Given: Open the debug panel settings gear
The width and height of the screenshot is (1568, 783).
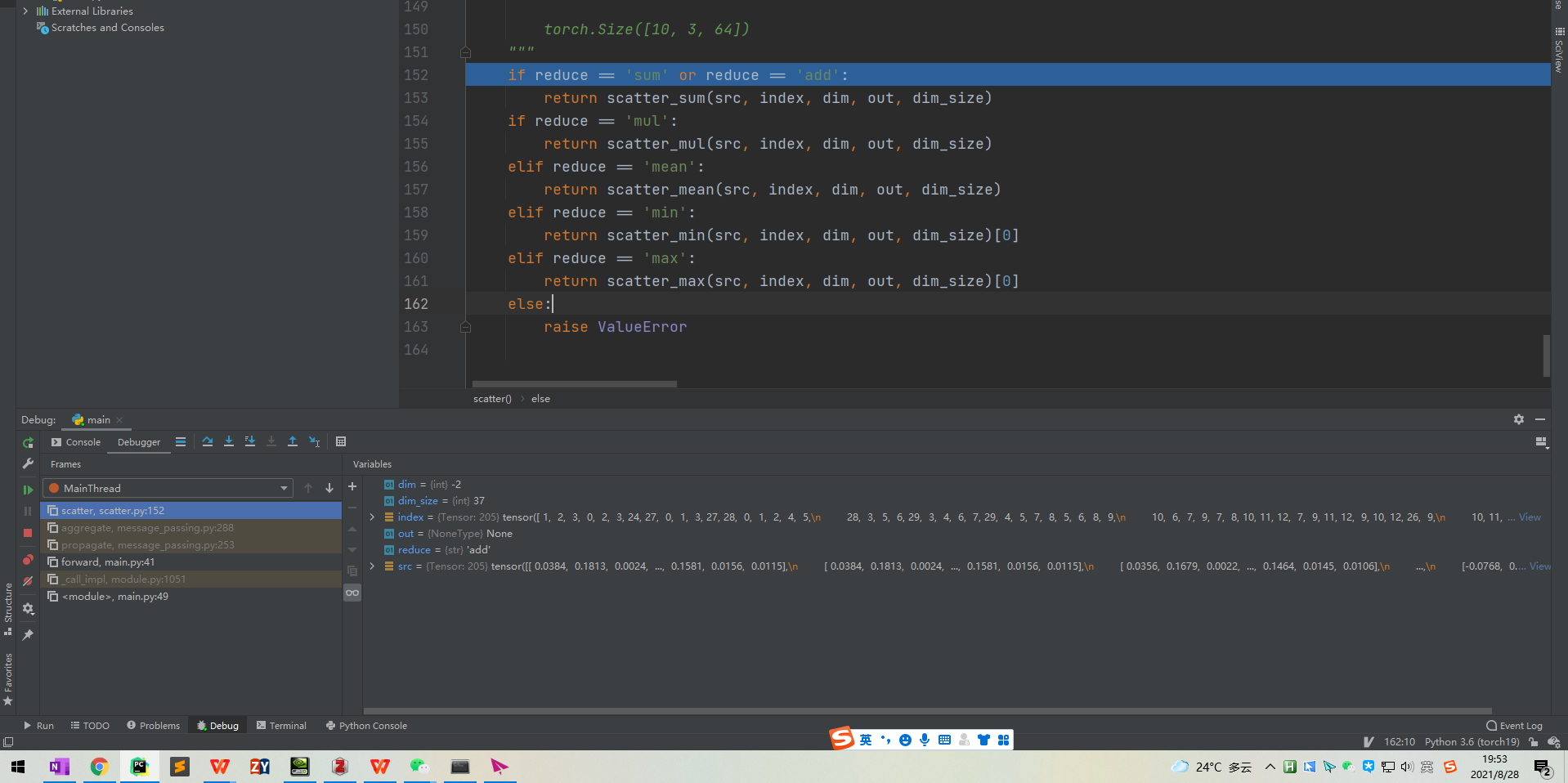Looking at the screenshot, I should pyautogui.click(x=28, y=609).
